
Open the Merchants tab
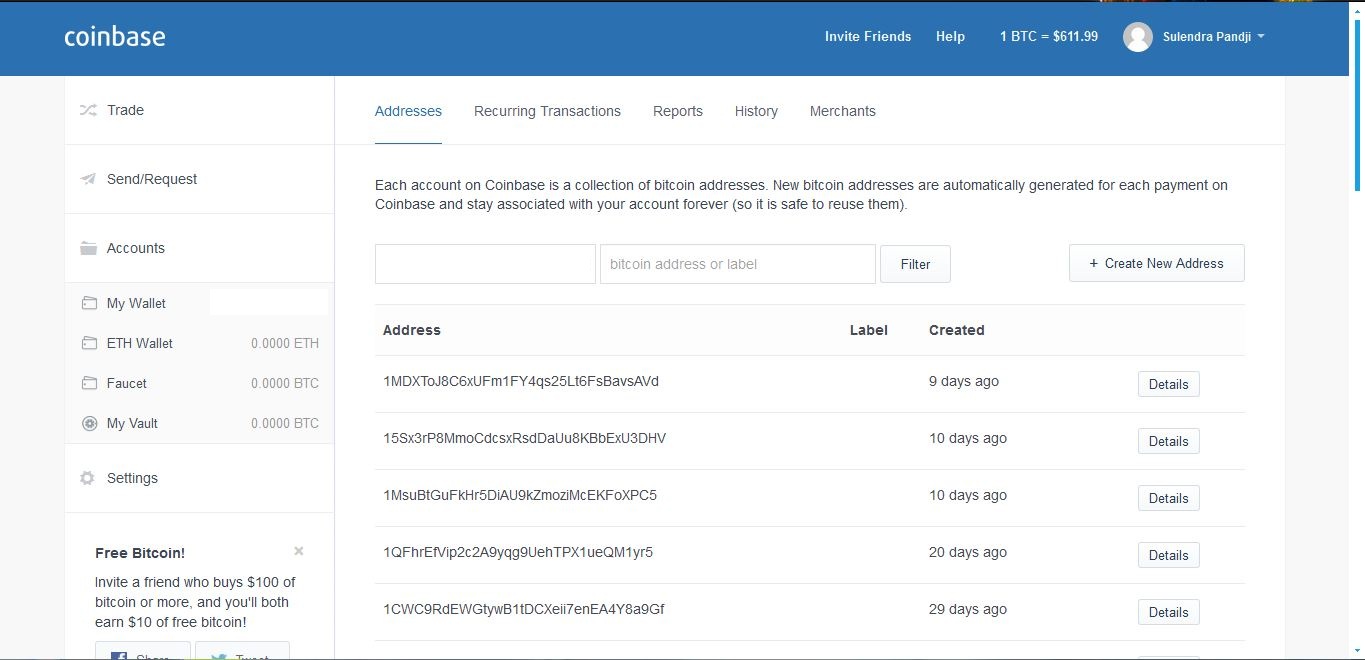tap(843, 111)
